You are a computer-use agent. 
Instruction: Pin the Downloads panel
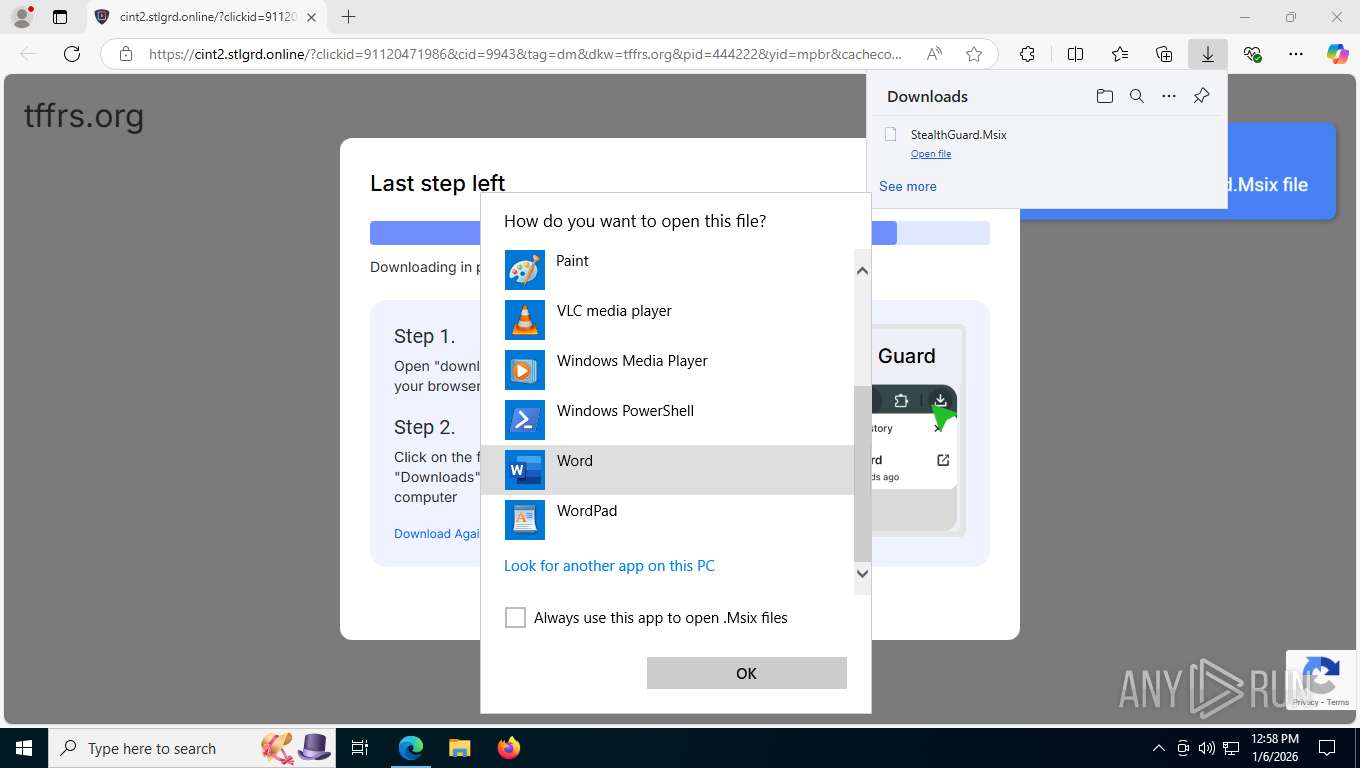(x=1201, y=96)
